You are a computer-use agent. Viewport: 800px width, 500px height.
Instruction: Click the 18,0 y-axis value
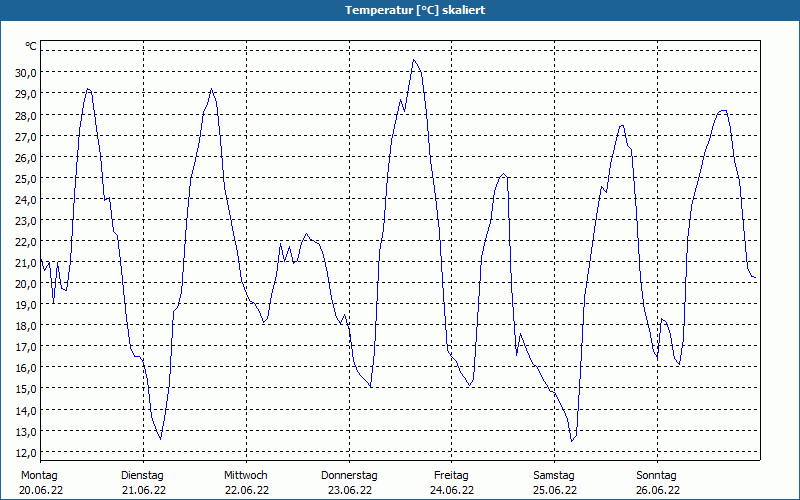[26, 326]
